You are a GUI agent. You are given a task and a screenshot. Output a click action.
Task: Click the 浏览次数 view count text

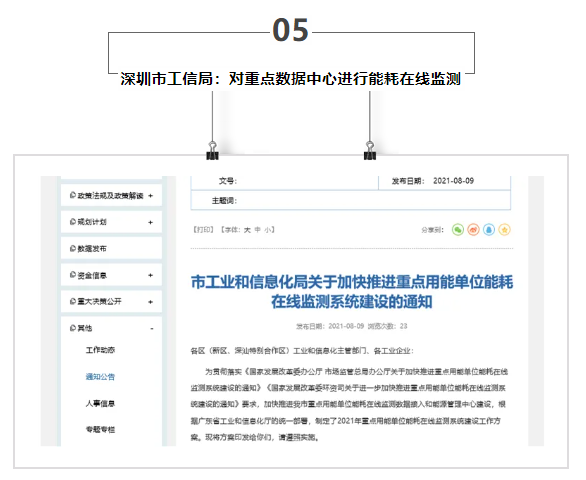click(x=388, y=326)
